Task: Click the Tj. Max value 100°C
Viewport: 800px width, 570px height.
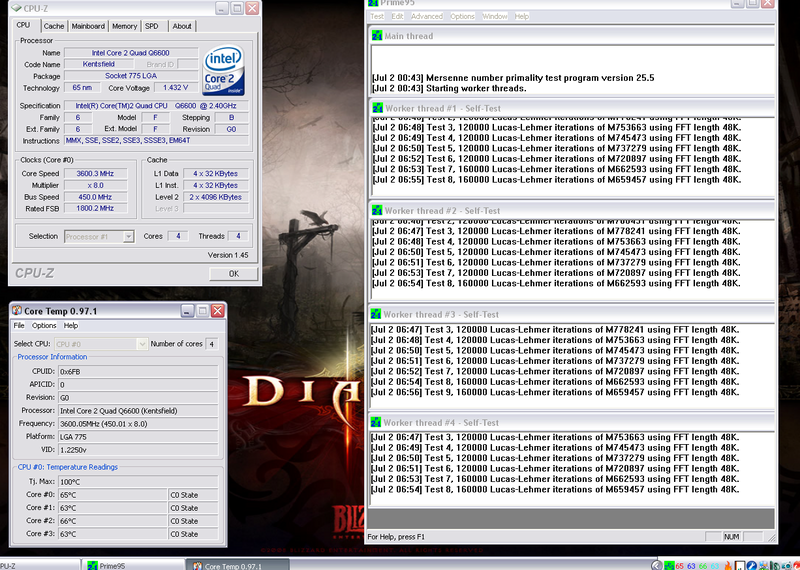Action: pos(138,482)
